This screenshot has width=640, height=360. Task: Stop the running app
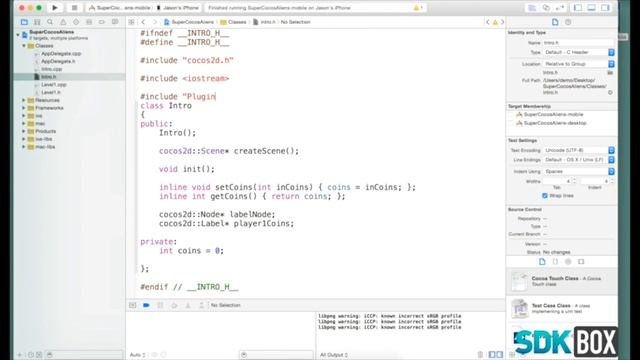(74, 8)
